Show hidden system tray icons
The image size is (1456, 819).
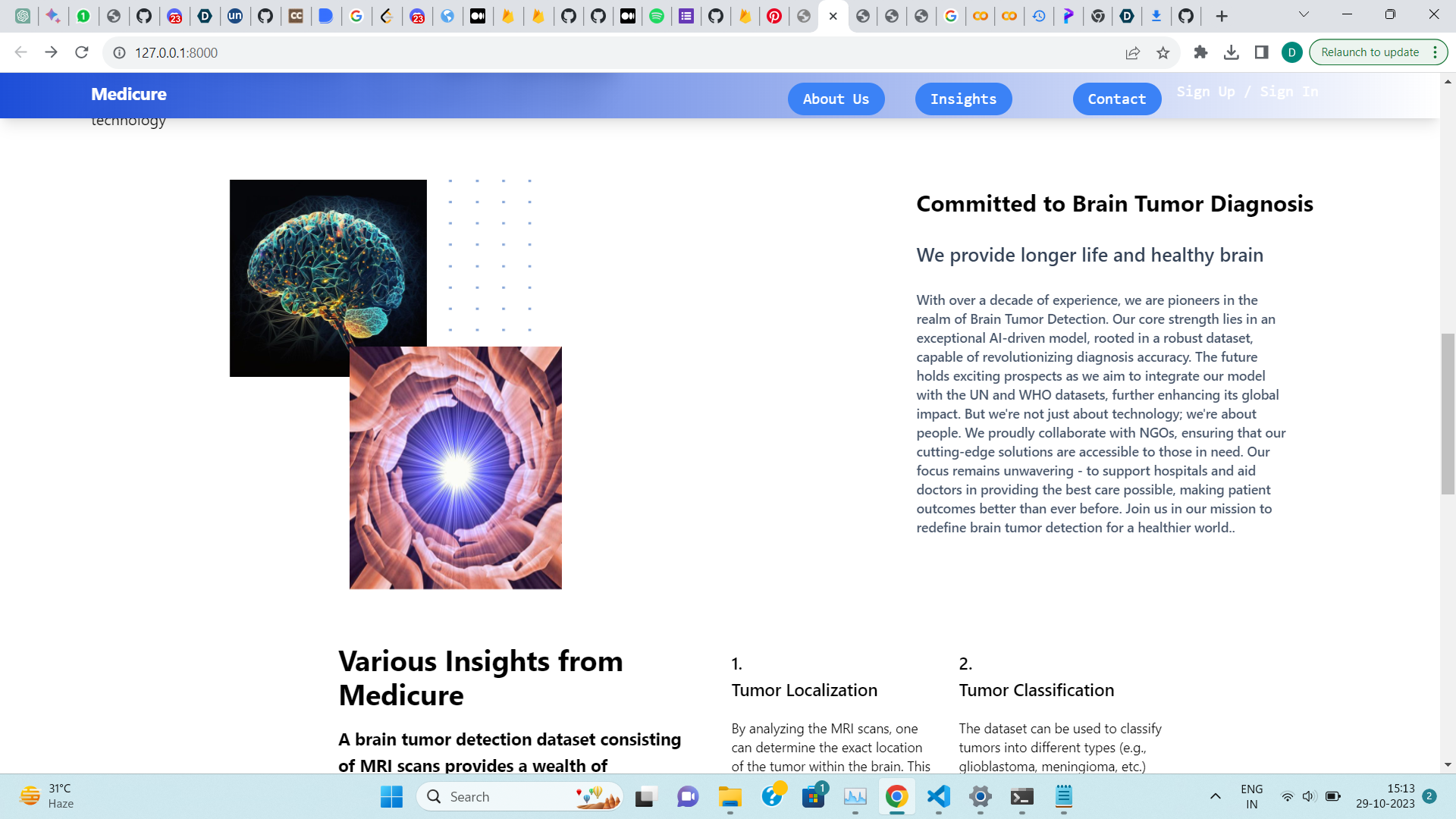click(1215, 796)
